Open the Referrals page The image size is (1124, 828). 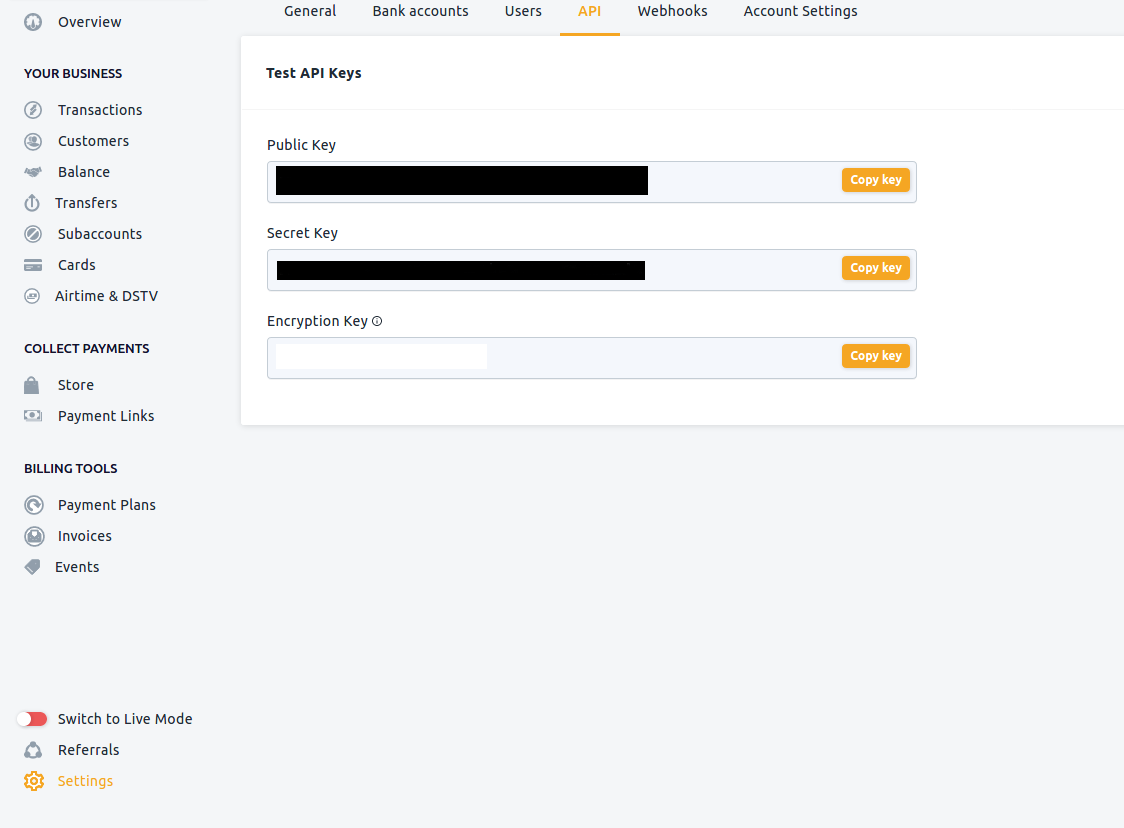(88, 750)
